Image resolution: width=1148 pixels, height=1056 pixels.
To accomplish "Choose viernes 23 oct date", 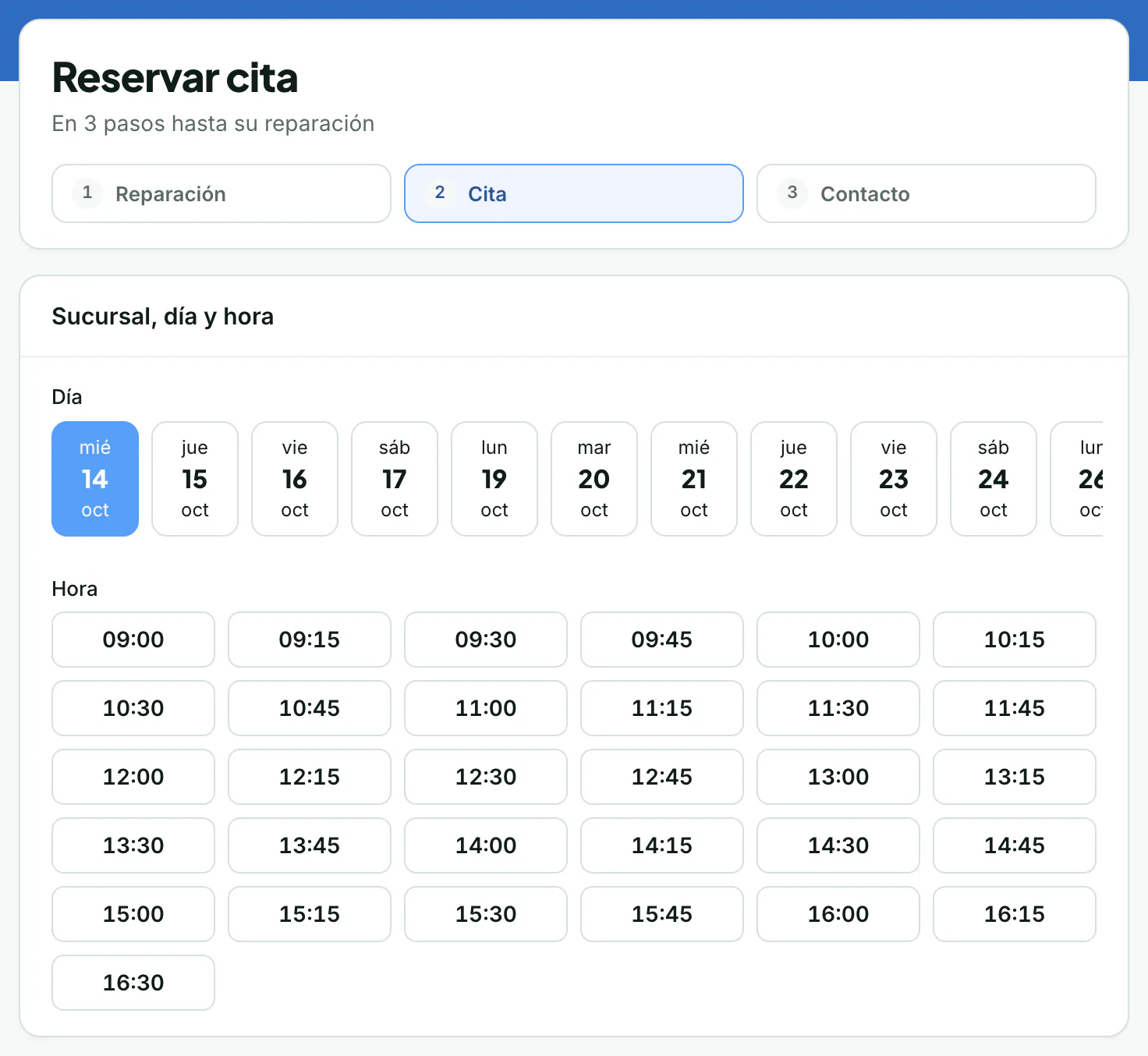I will (894, 479).
